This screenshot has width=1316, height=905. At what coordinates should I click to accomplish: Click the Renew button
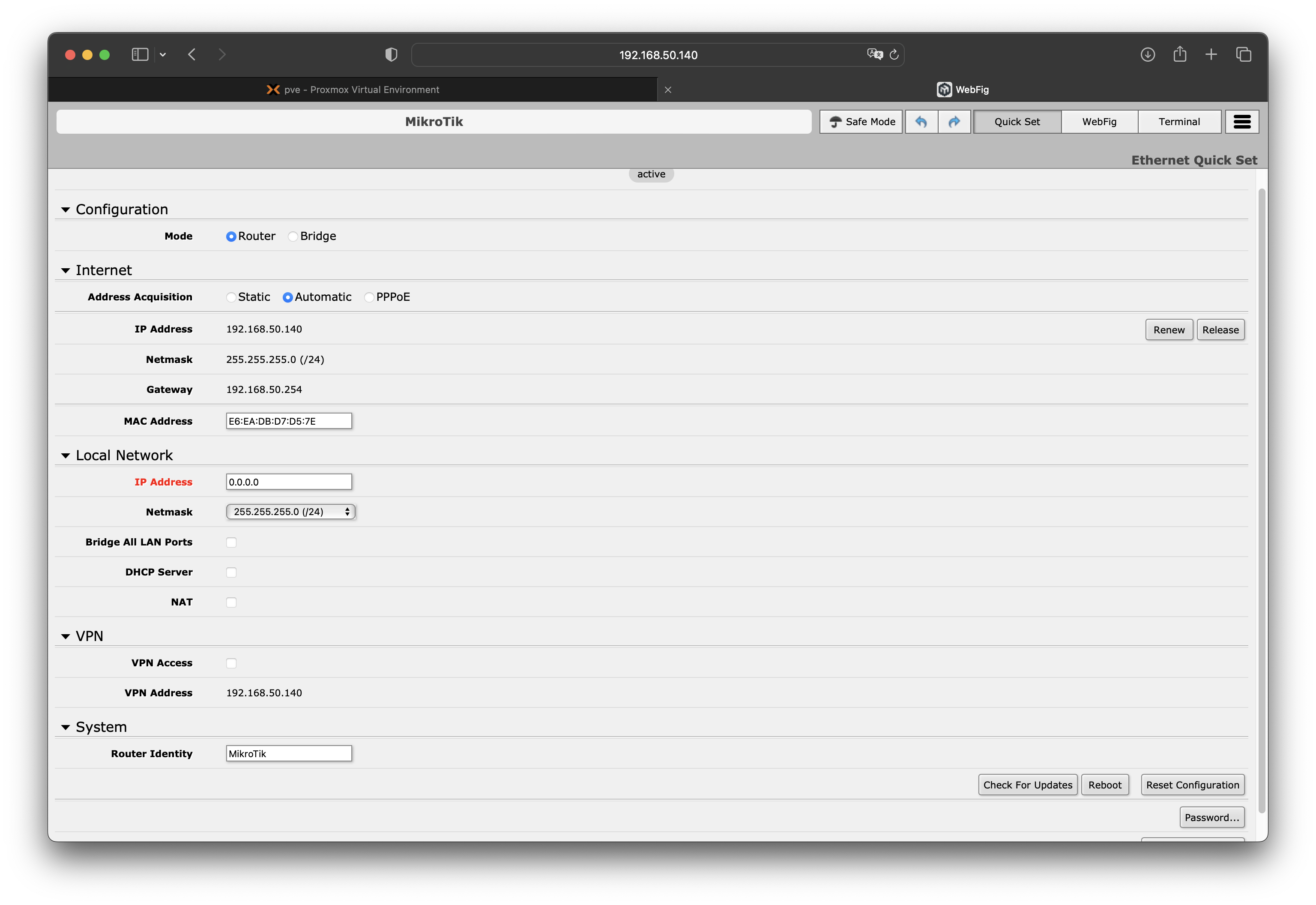coord(1169,330)
